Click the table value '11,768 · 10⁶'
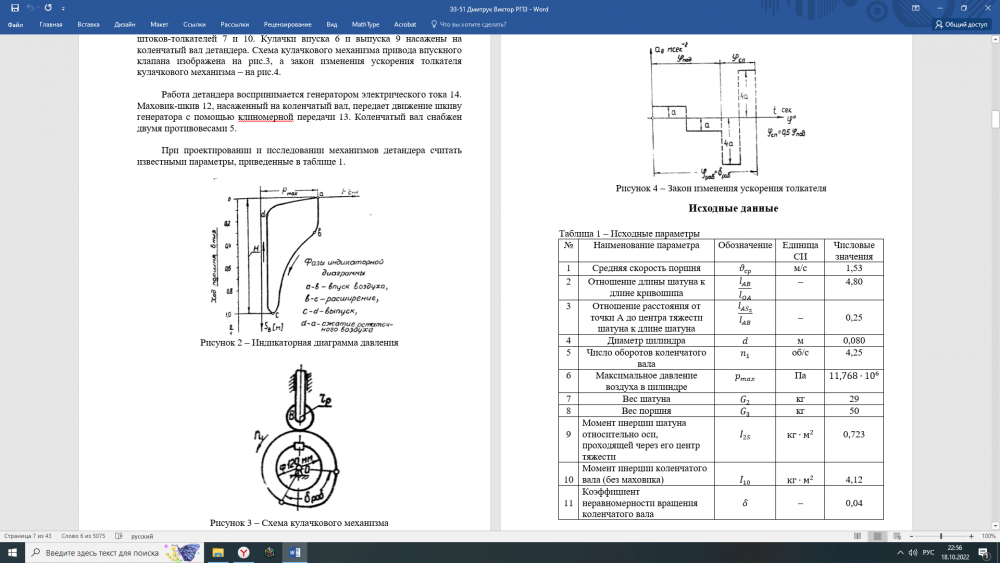This screenshot has width=1000, height=563. click(x=853, y=376)
